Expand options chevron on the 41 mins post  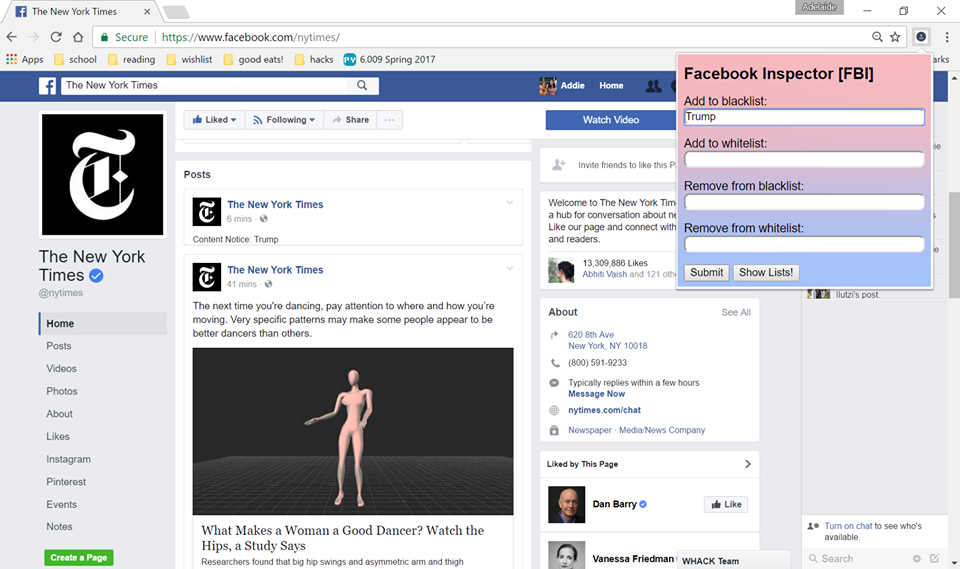(x=509, y=268)
